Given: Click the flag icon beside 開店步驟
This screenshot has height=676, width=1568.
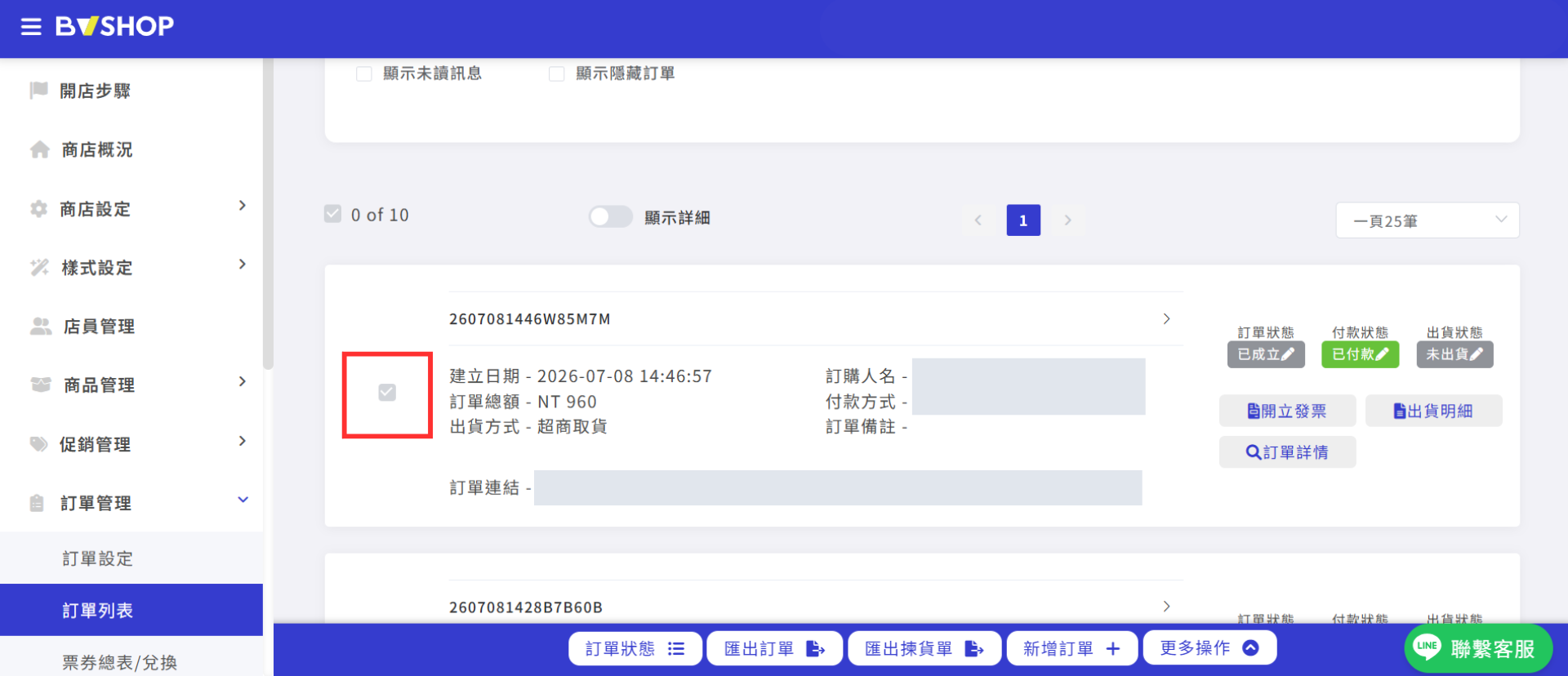Looking at the screenshot, I should pyautogui.click(x=38, y=90).
